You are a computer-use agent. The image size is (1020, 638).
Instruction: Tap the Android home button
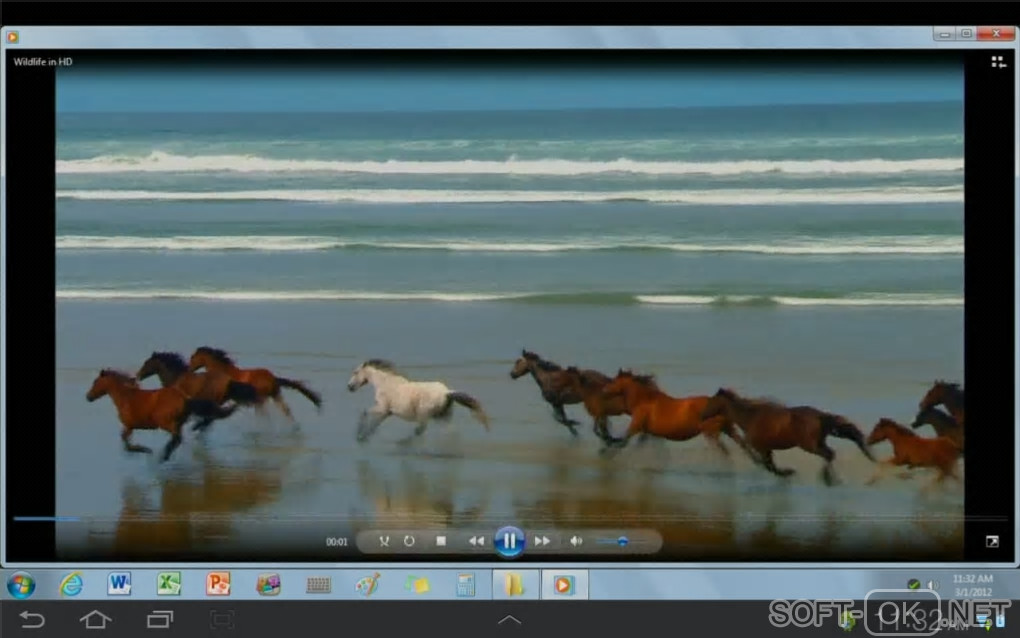(x=96, y=620)
